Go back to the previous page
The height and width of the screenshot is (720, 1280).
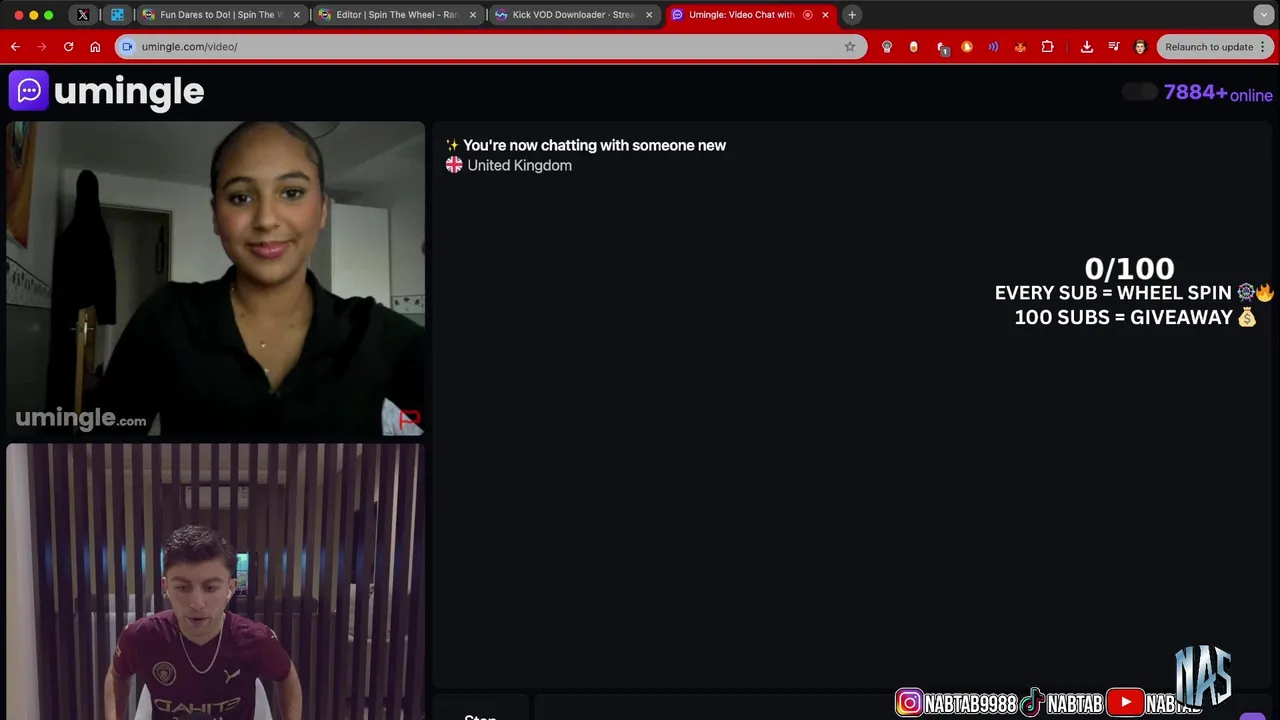point(15,47)
